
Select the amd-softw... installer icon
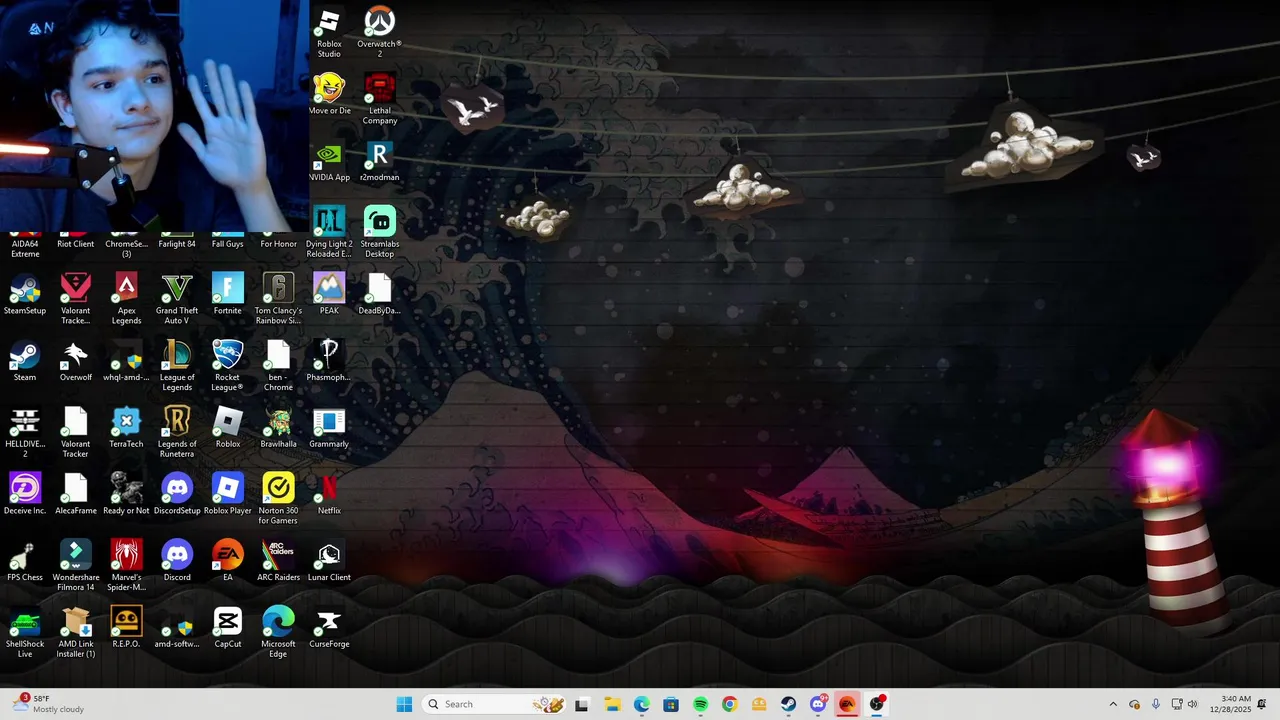coord(177,628)
